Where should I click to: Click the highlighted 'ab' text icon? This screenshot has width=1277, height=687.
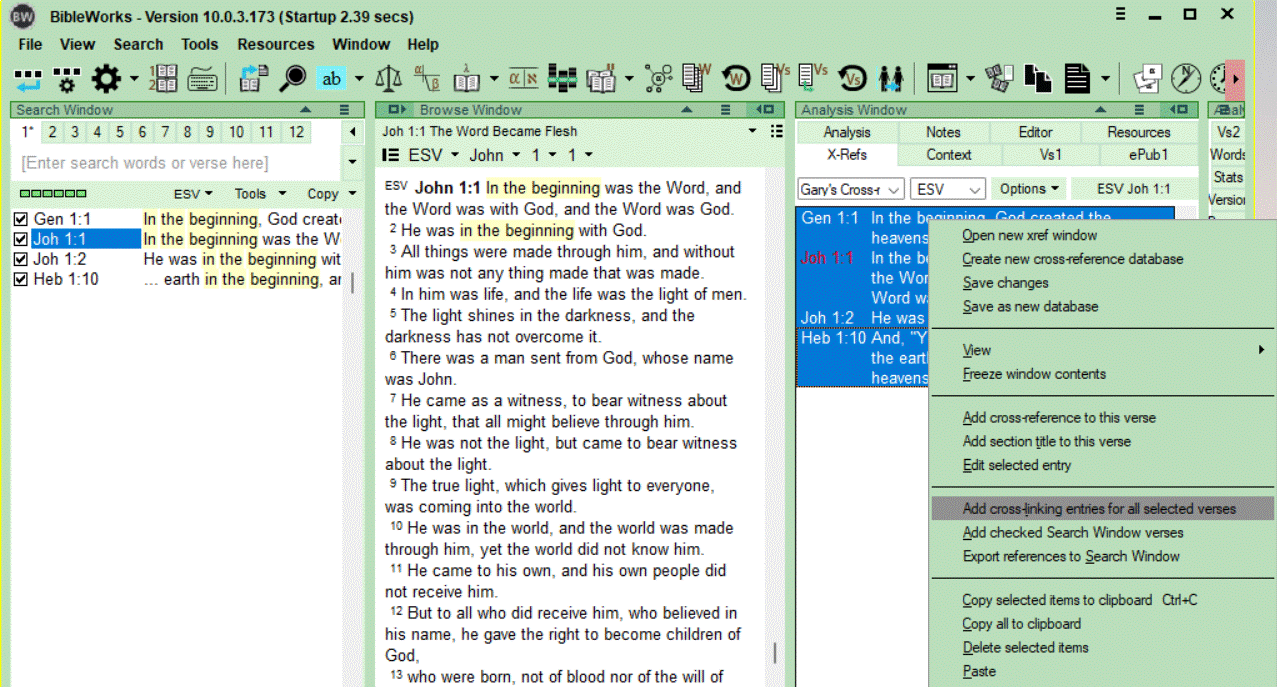click(331, 78)
